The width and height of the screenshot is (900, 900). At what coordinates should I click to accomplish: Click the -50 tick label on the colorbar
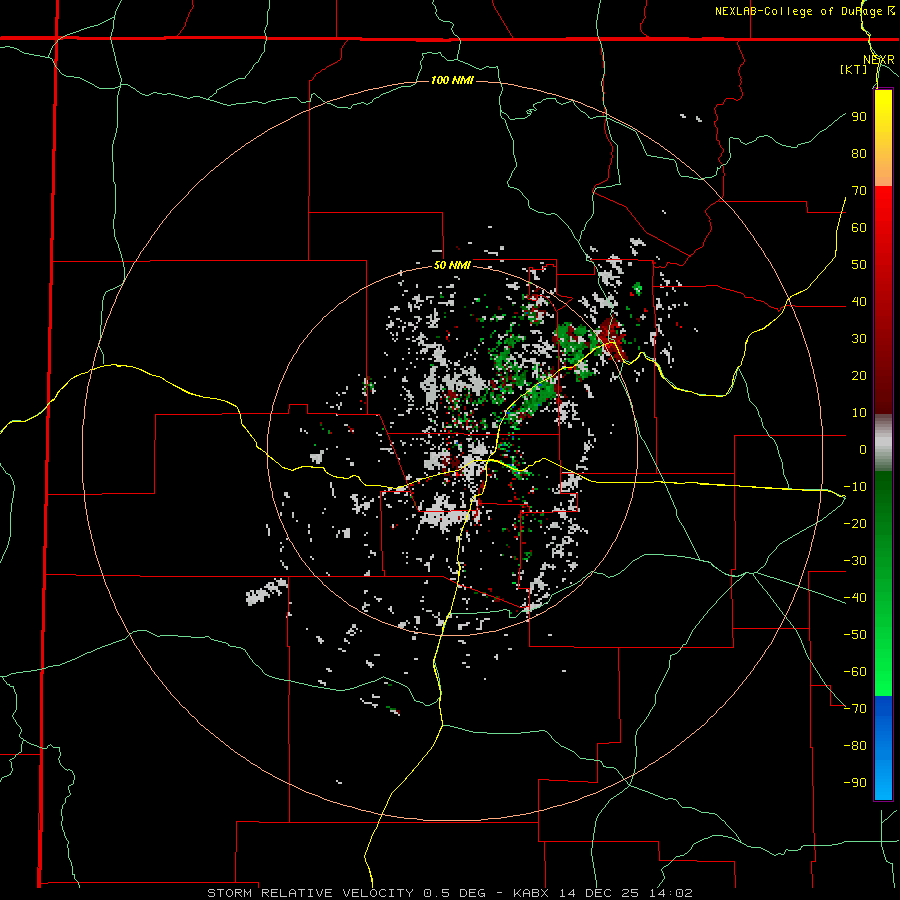855,634
